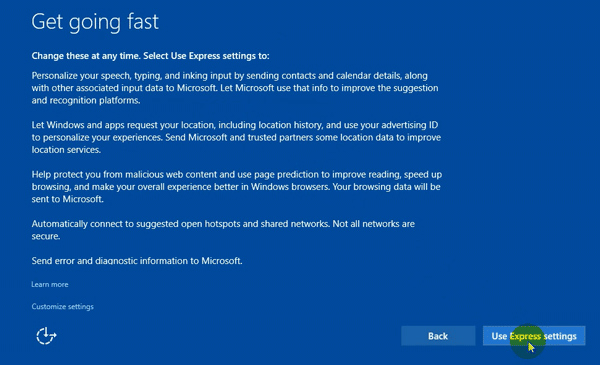This screenshot has height=365, width=600.
Task: Click the highlighted word 'Express' in button
Action: coord(525,336)
